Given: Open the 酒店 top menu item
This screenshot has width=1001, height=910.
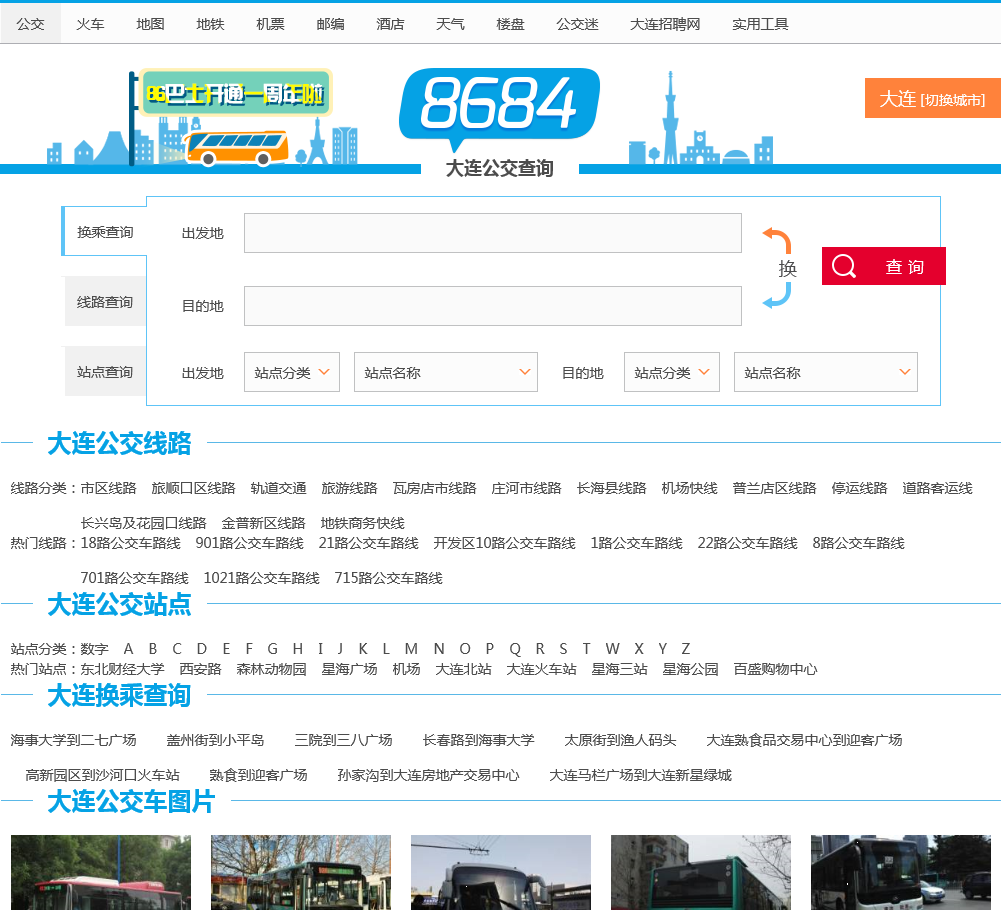Looking at the screenshot, I should (390, 24).
